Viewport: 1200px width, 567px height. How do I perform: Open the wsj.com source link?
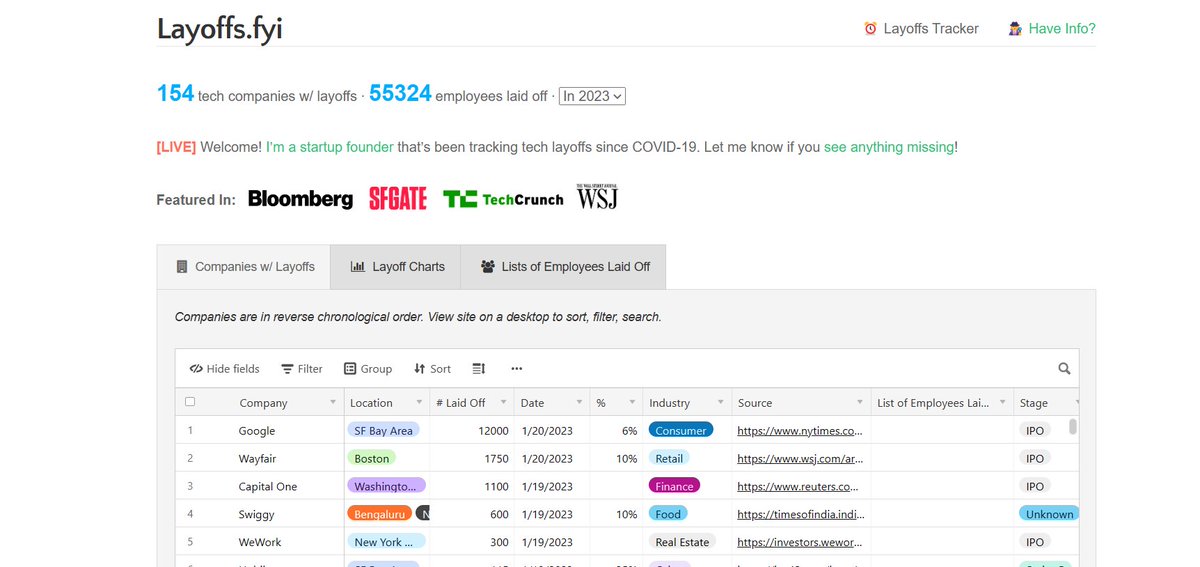tap(798, 459)
